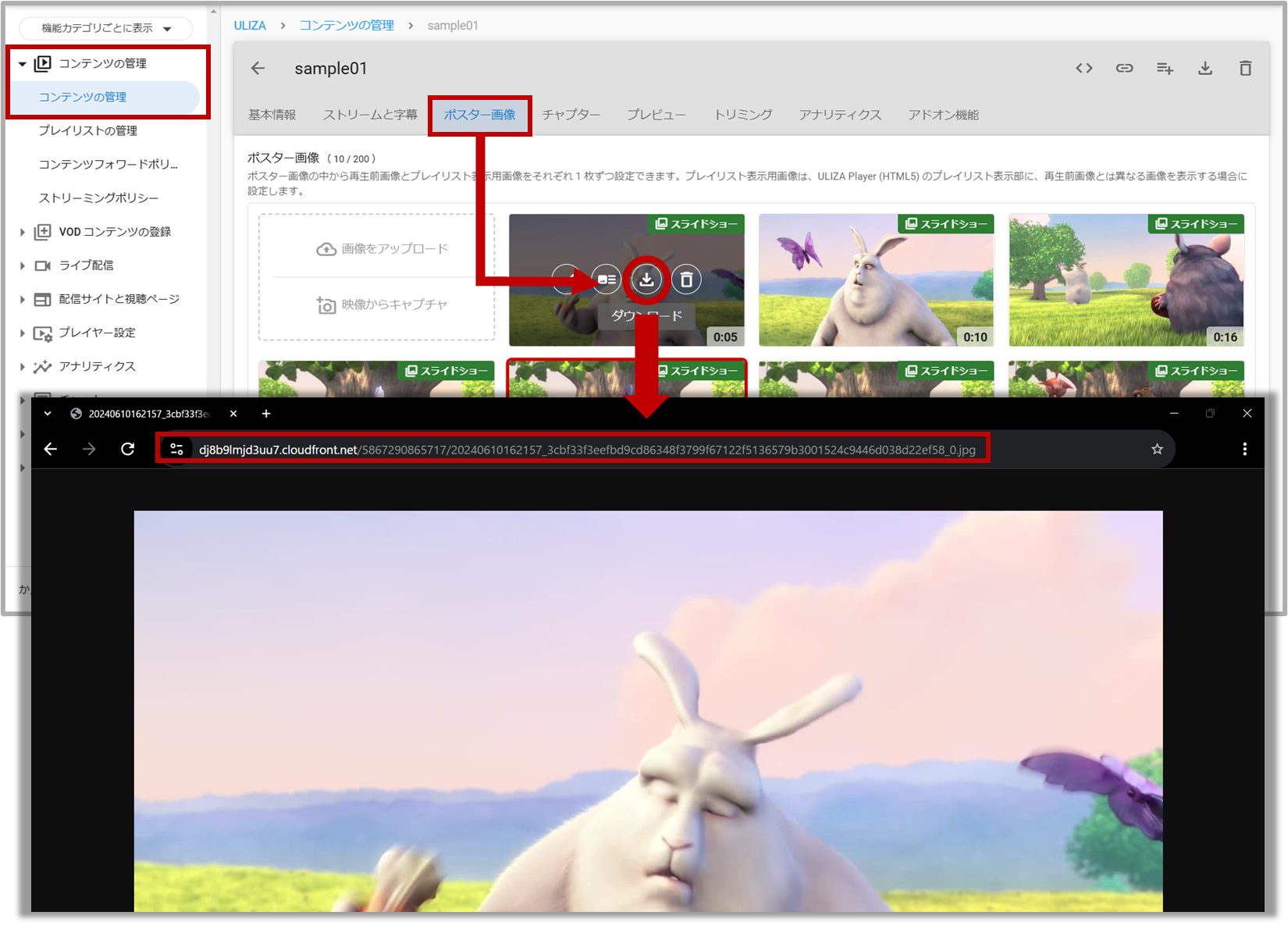1288x926 pixels.
Task: Click site info icon in address bar
Action: 176,449
